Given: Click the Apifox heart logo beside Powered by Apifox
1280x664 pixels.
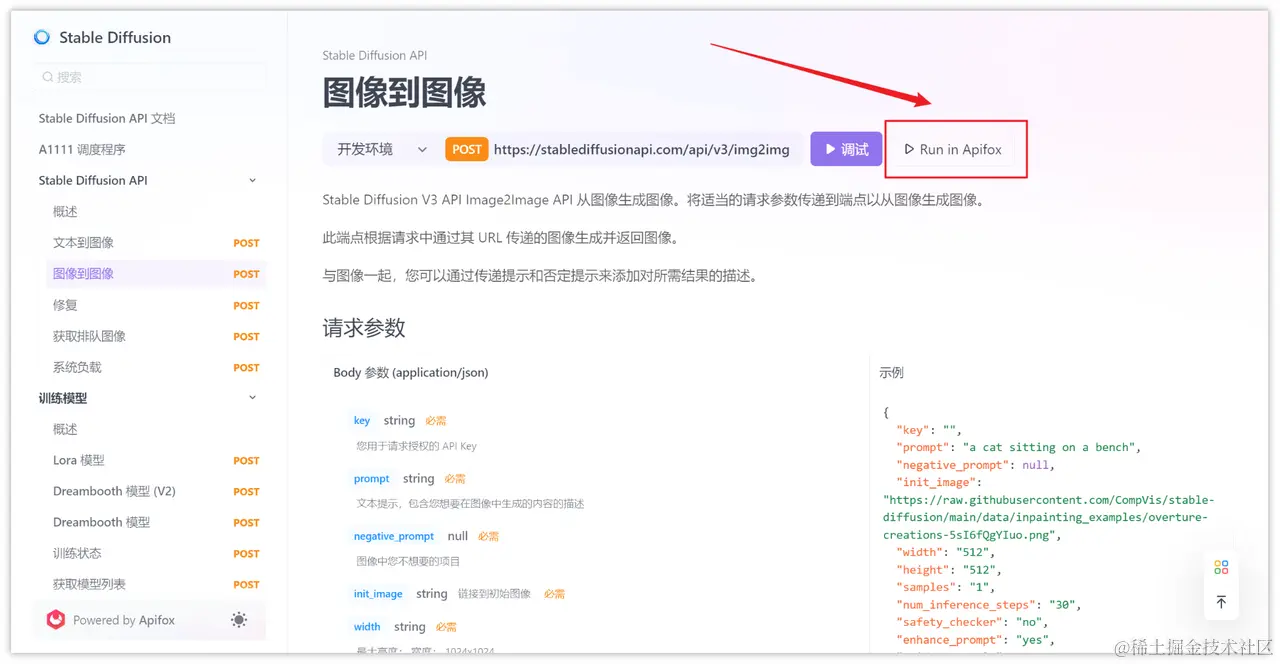Looking at the screenshot, I should 55,620.
